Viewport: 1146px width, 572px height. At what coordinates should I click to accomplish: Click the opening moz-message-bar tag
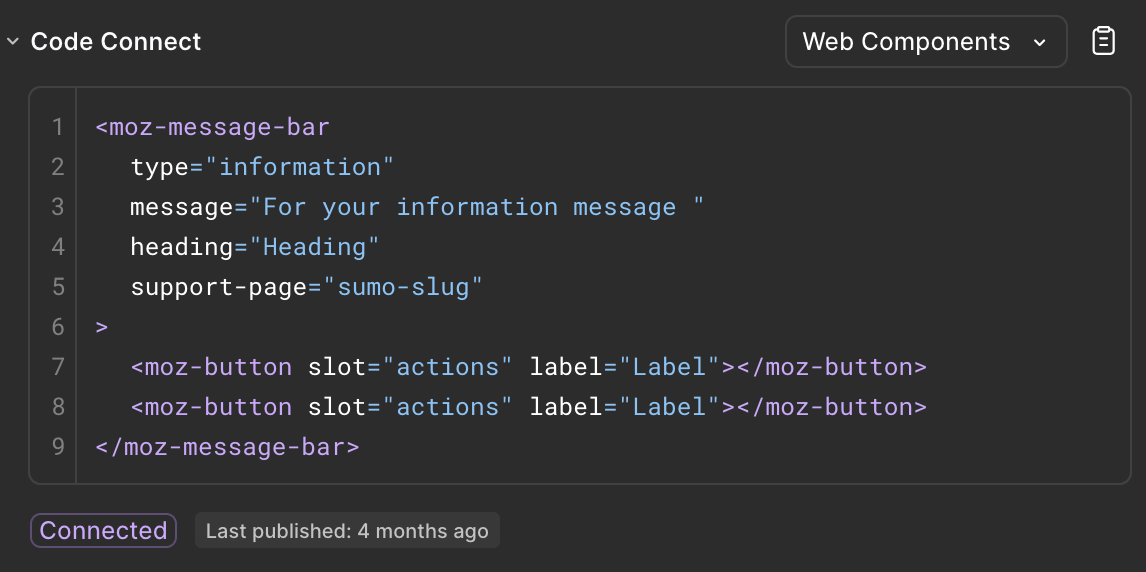[213, 127]
